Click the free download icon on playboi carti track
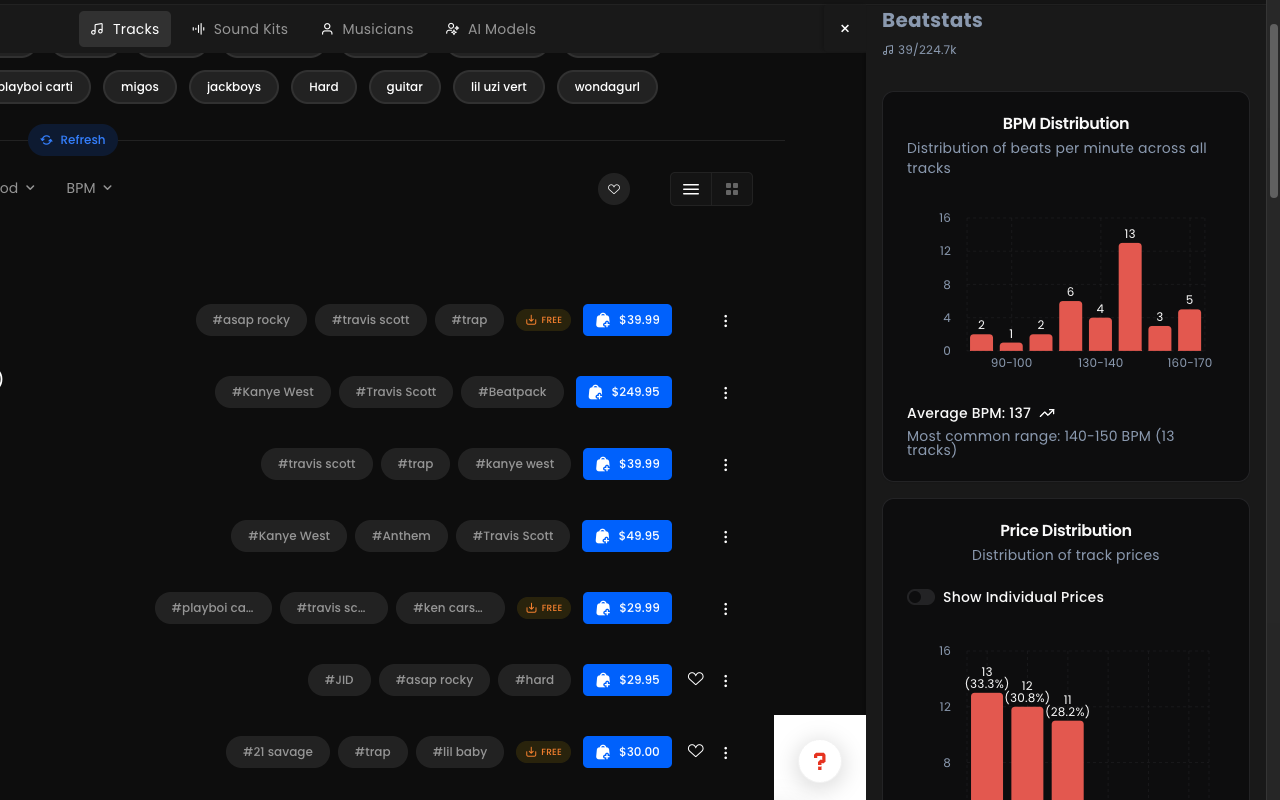This screenshot has width=1280, height=800. tap(543, 607)
